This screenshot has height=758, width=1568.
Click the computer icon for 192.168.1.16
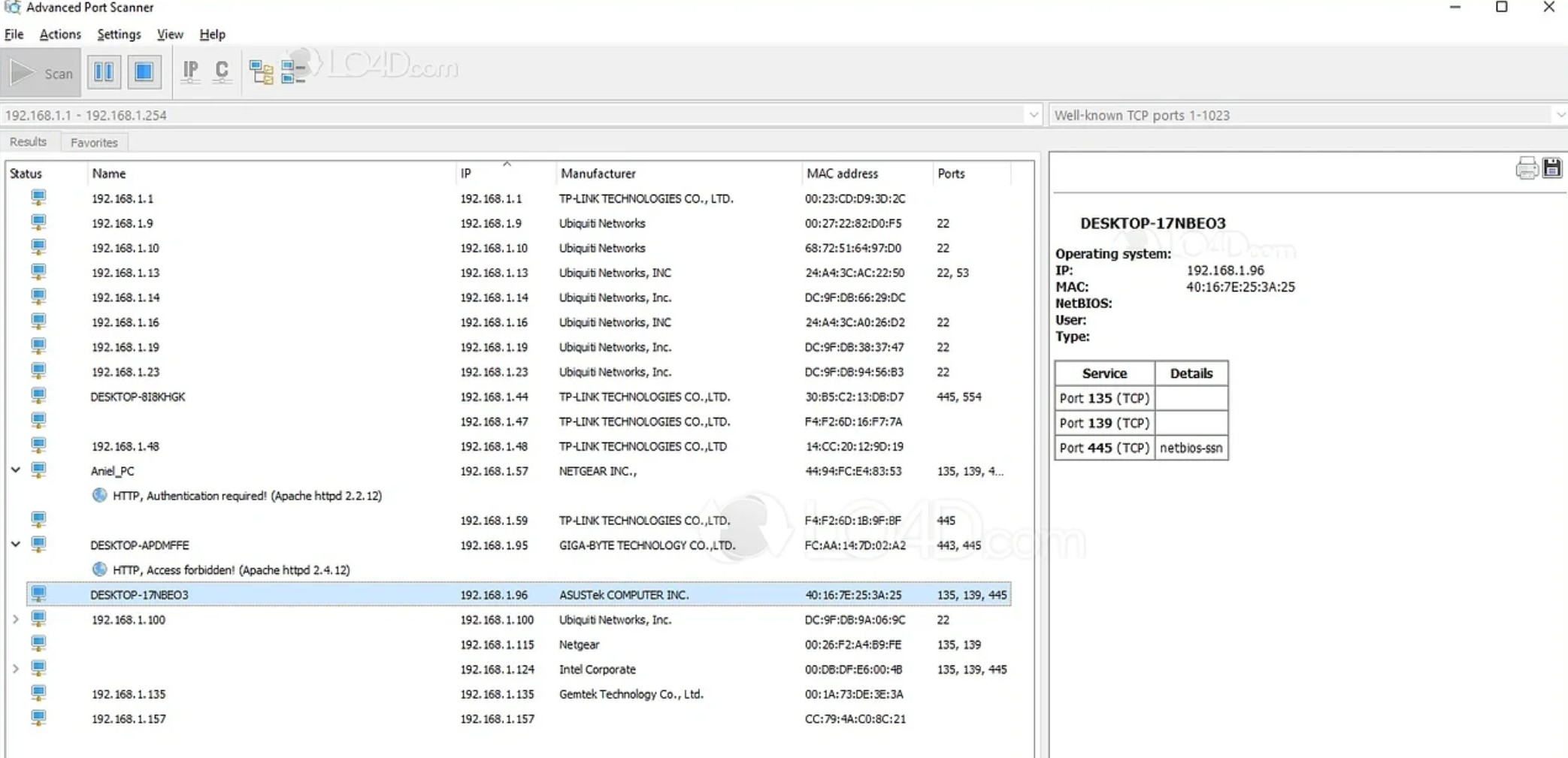(38, 322)
